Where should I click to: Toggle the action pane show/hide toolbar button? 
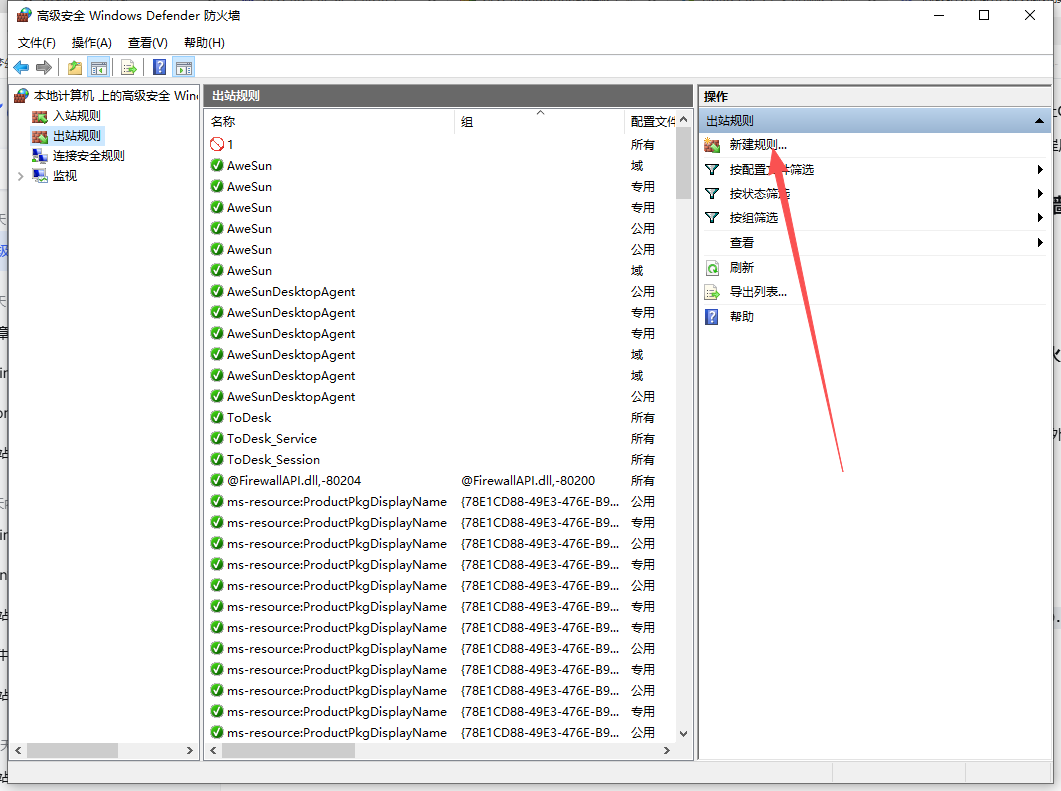tap(183, 67)
